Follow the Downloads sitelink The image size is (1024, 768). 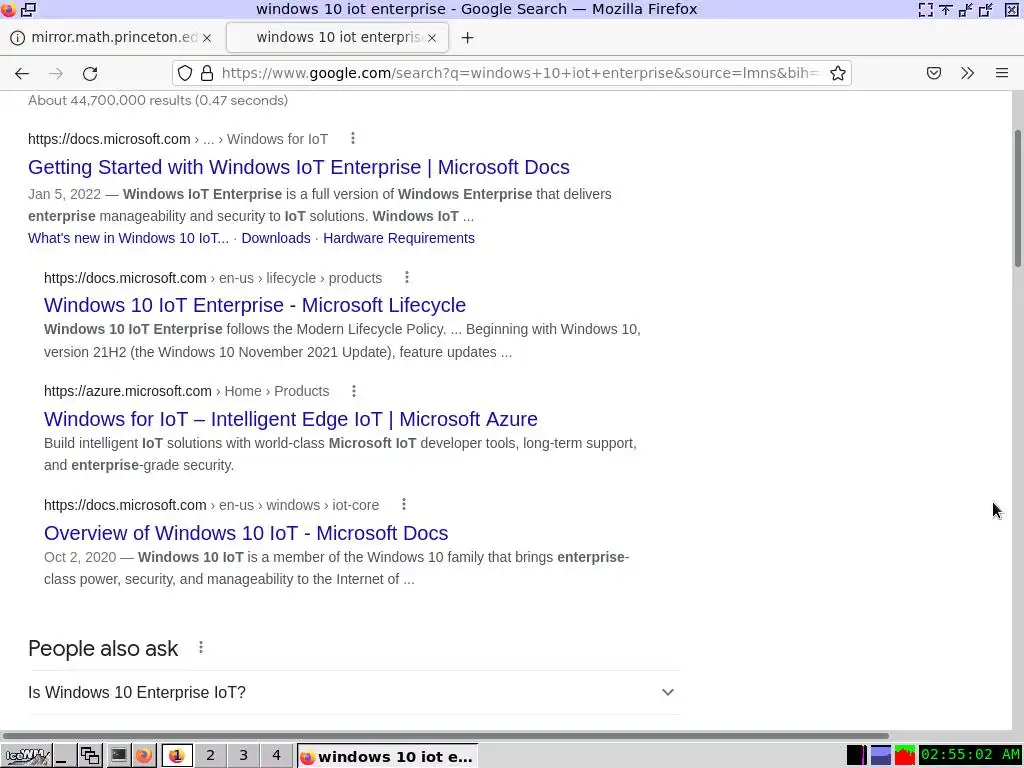pyautogui.click(x=276, y=238)
